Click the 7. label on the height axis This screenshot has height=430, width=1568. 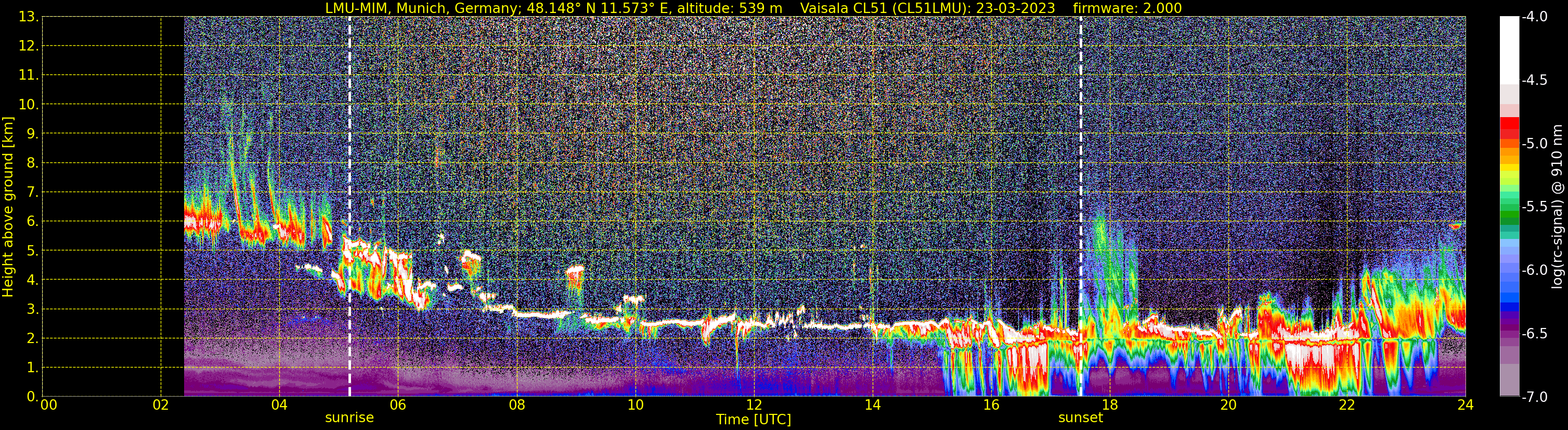(32, 193)
